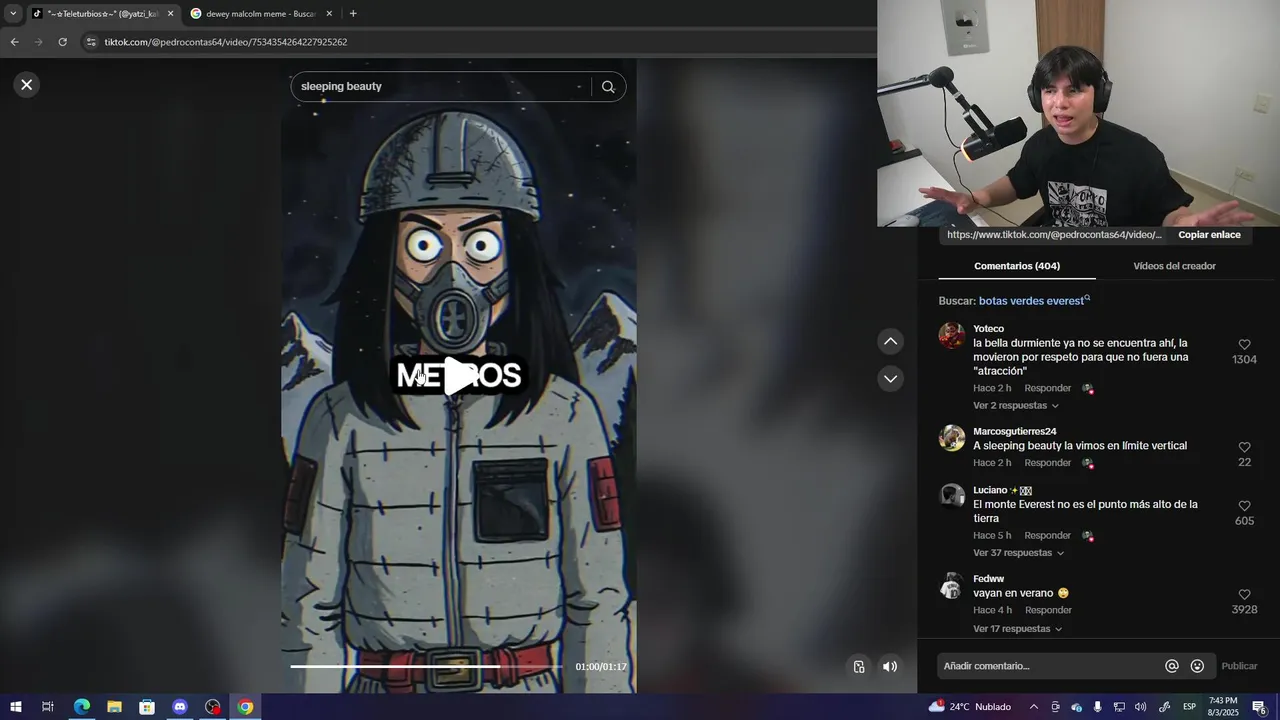Image resolution: width=1280 pixels, height=720 pixels.
Task: Click the Yoteco username
Action: click(988, 329)
